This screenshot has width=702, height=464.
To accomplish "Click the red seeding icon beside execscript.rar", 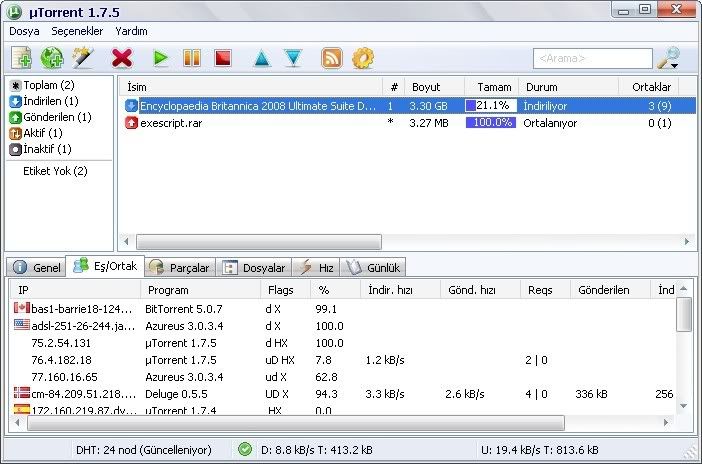I will click(x=131, y=123).
